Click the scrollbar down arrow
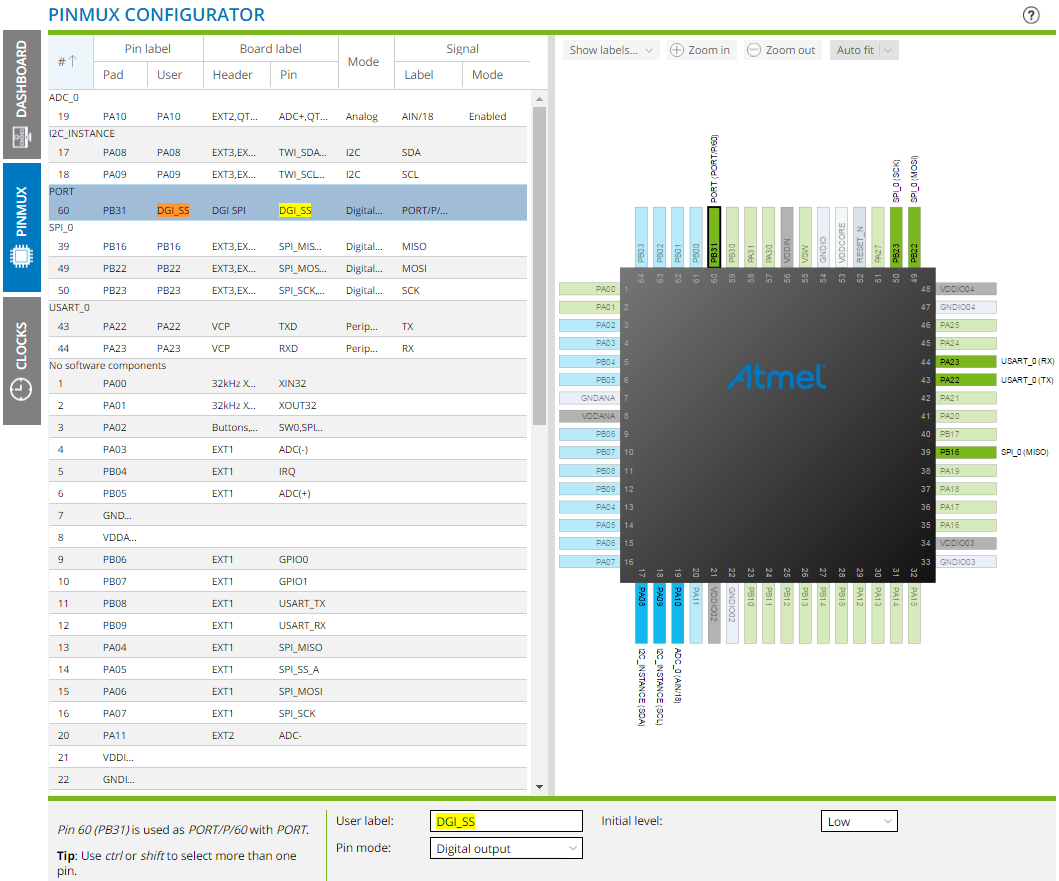1059x881 pixels. coord(539,786)
